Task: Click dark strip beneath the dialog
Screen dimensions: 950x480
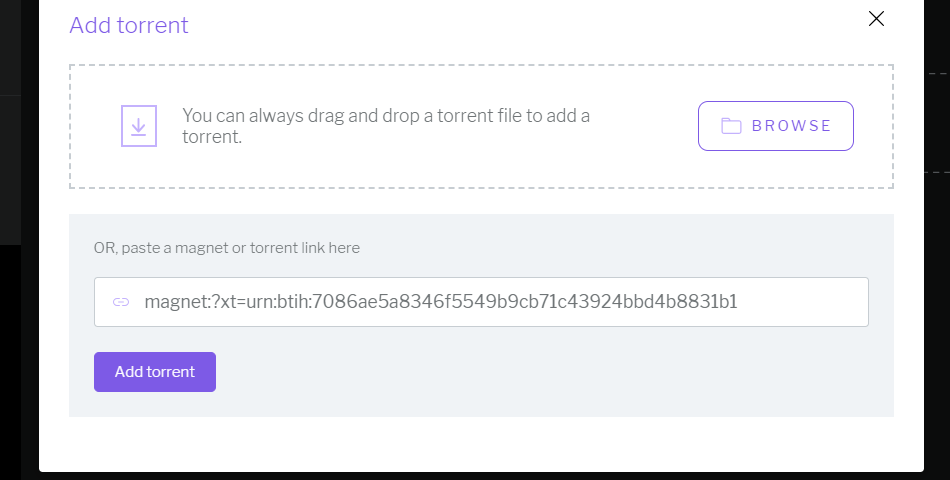Action: [481, 476]
